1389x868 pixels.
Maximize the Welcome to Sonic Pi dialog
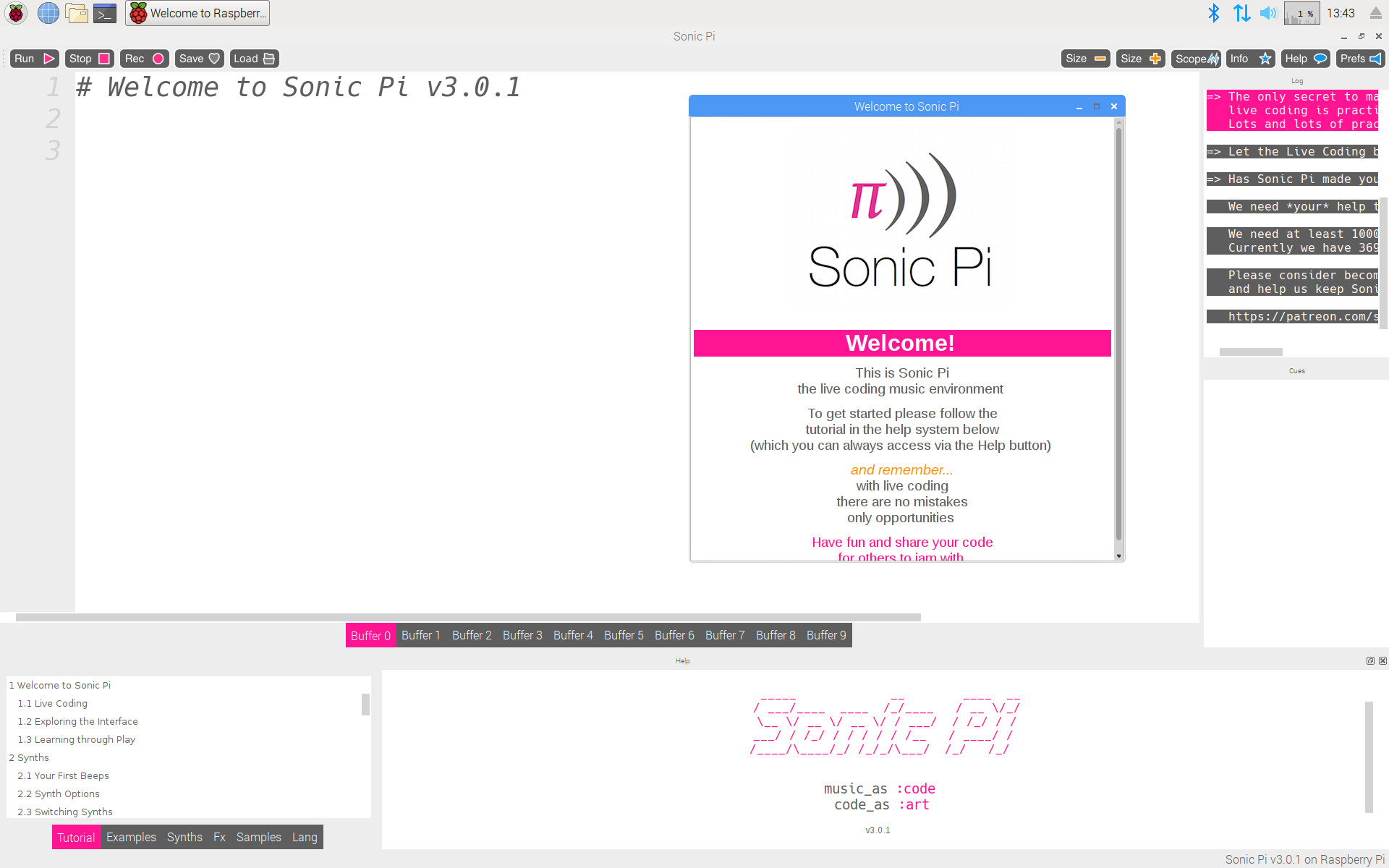click(x=1097, y=106)
